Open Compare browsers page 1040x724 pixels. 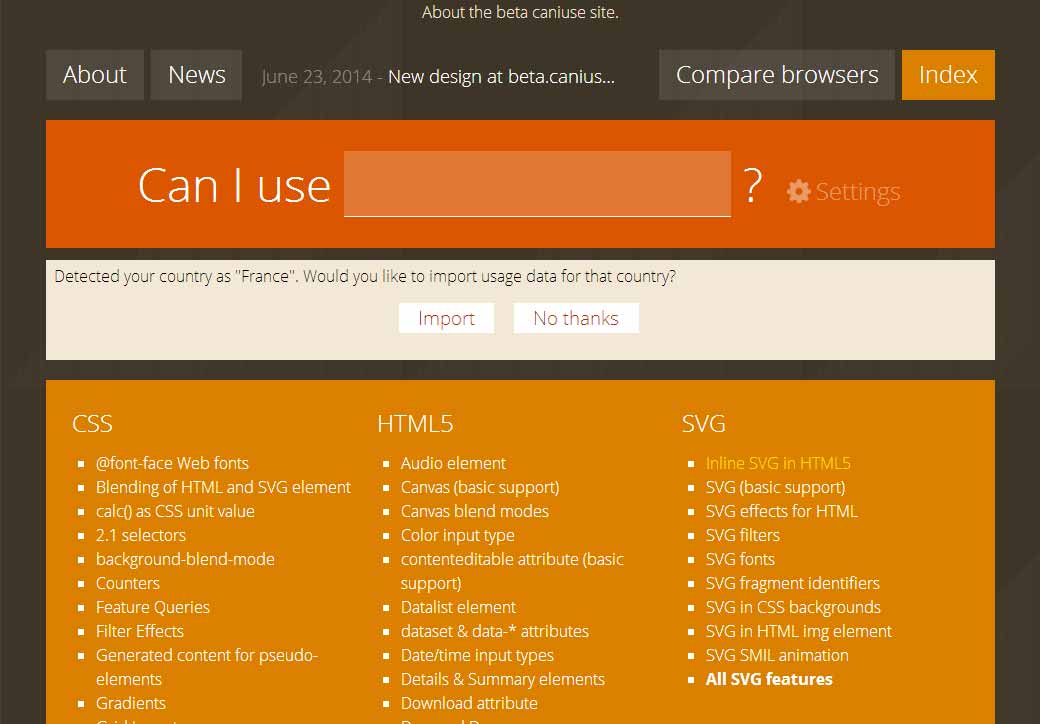point(777,75)
